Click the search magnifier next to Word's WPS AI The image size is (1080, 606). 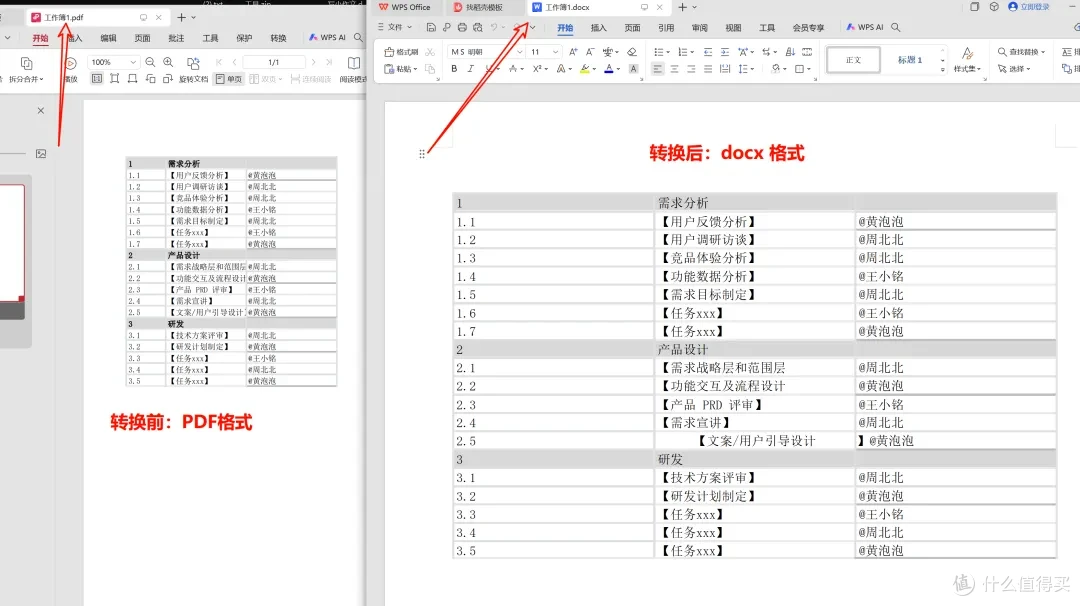point(895,28)
